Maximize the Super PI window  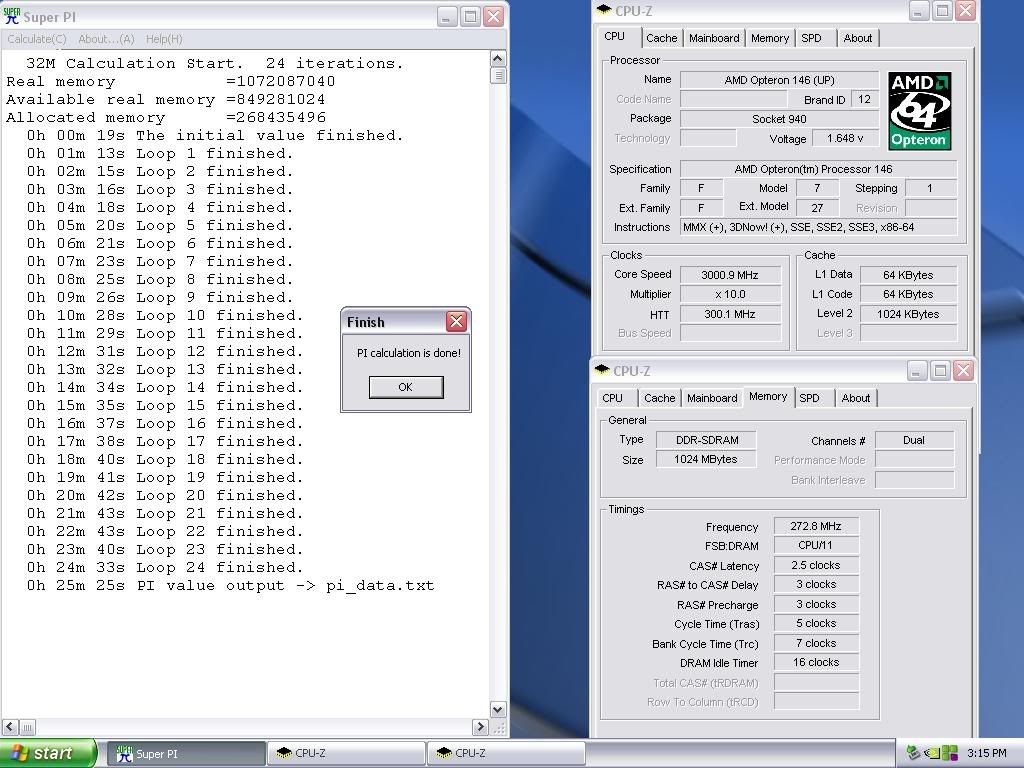470,17
